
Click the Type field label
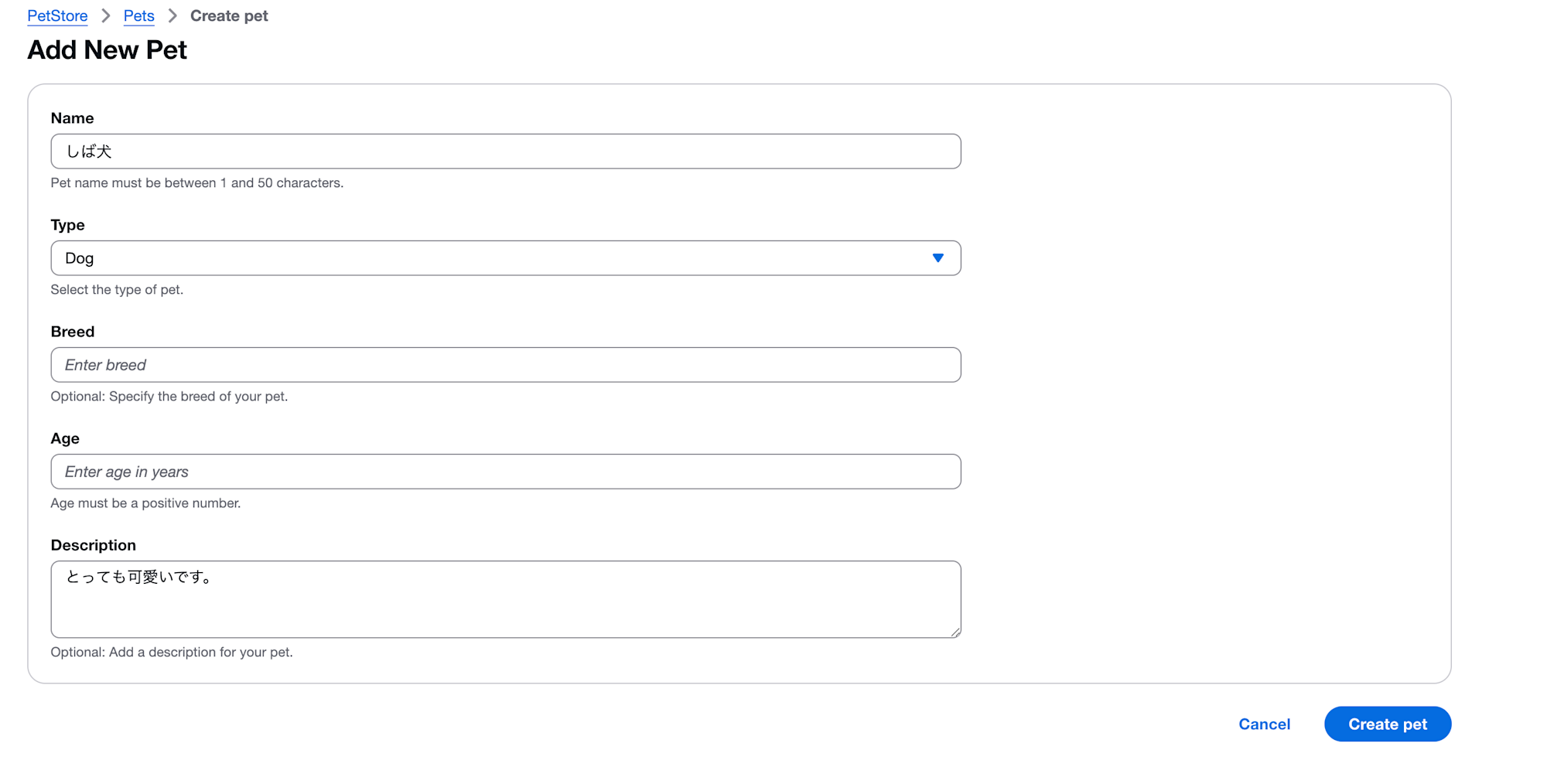pyautogui.click(x=67, y=225)
